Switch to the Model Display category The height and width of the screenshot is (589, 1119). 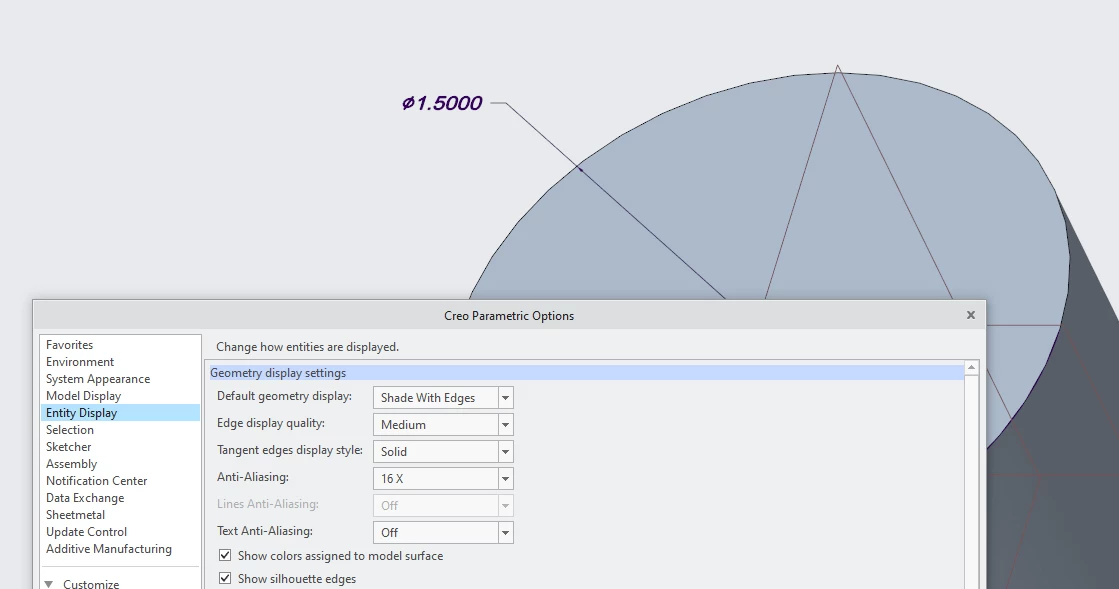click(83, 396)
